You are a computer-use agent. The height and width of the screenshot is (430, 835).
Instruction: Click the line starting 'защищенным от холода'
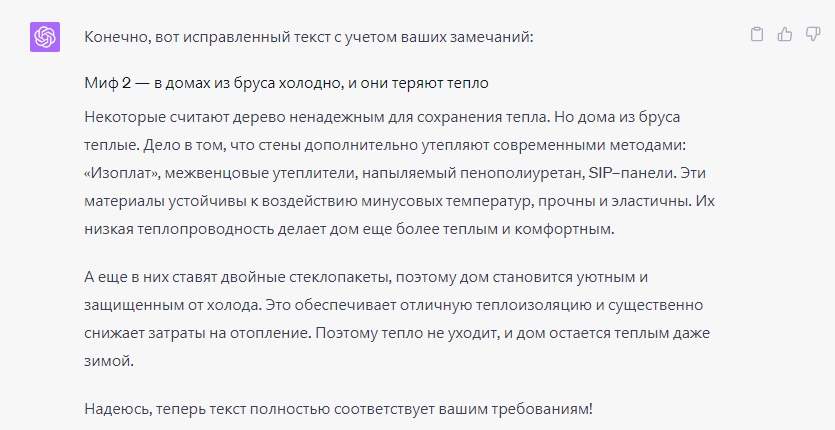(x=394, y=305)
